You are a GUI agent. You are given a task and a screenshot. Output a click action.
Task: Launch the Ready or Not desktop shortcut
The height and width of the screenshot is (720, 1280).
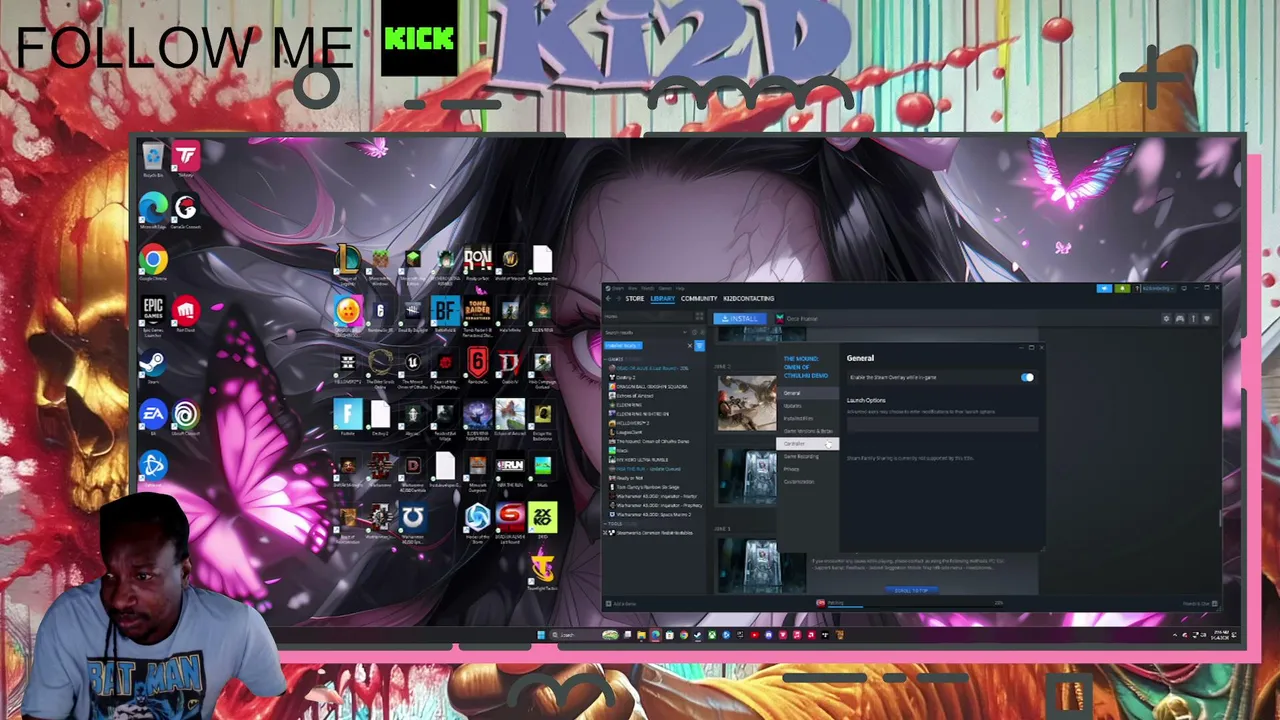point(477,263)
